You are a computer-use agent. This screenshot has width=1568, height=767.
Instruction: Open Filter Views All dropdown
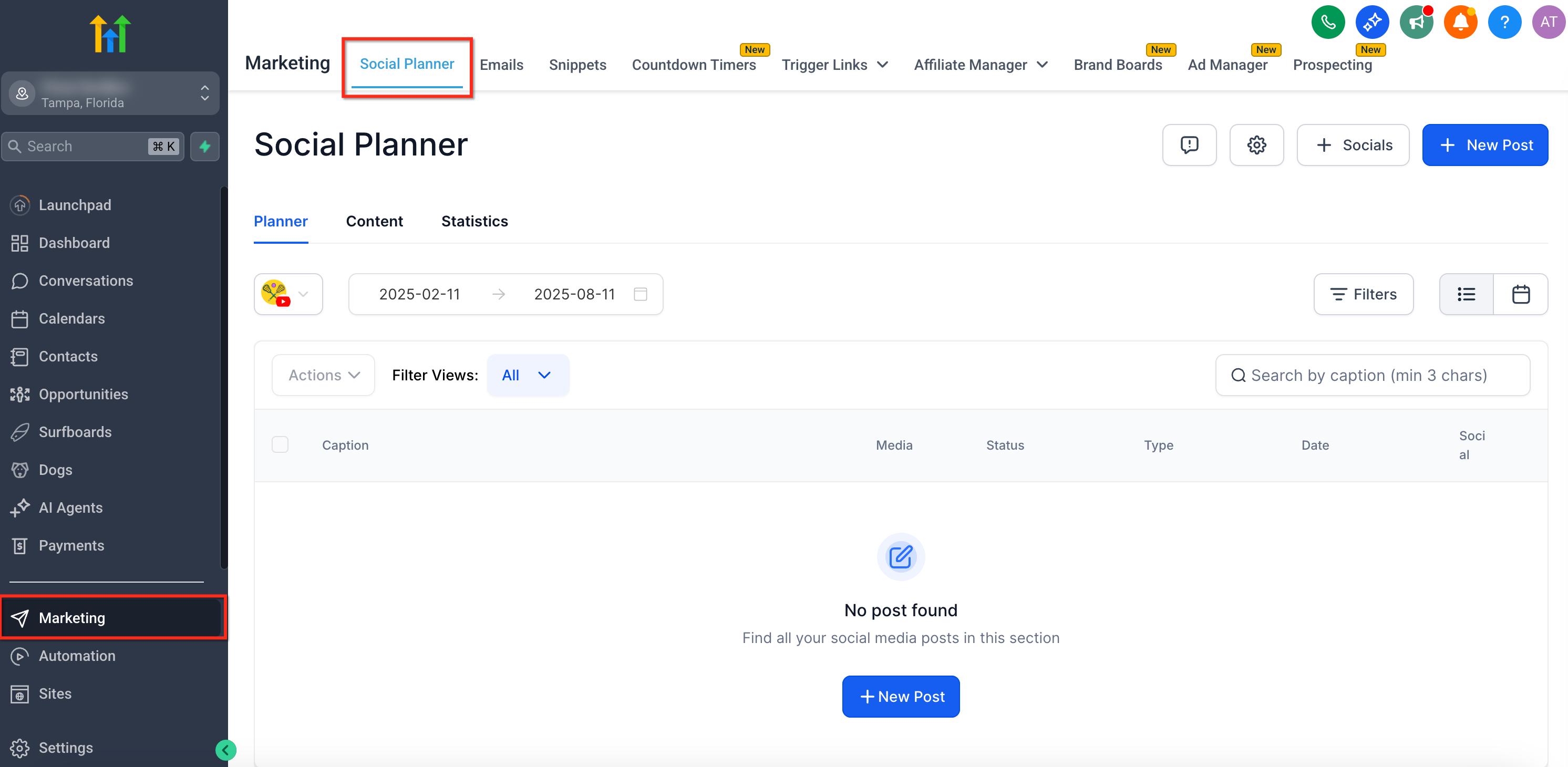(x=527, y=375)
